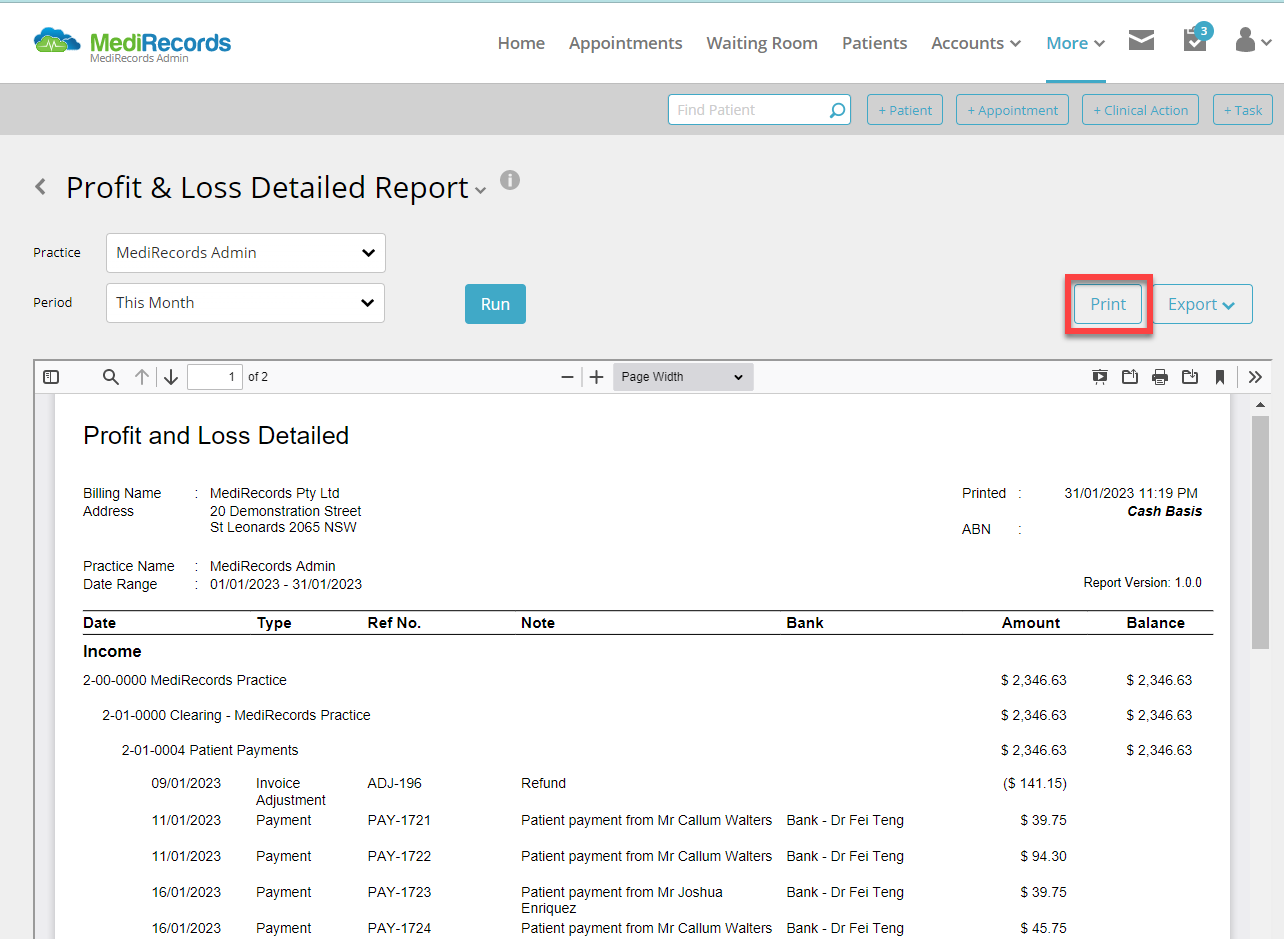Open the tasks clipboard icon with badge
This screenshot has width=1284, height=939.
click(x=1196, y=39)
